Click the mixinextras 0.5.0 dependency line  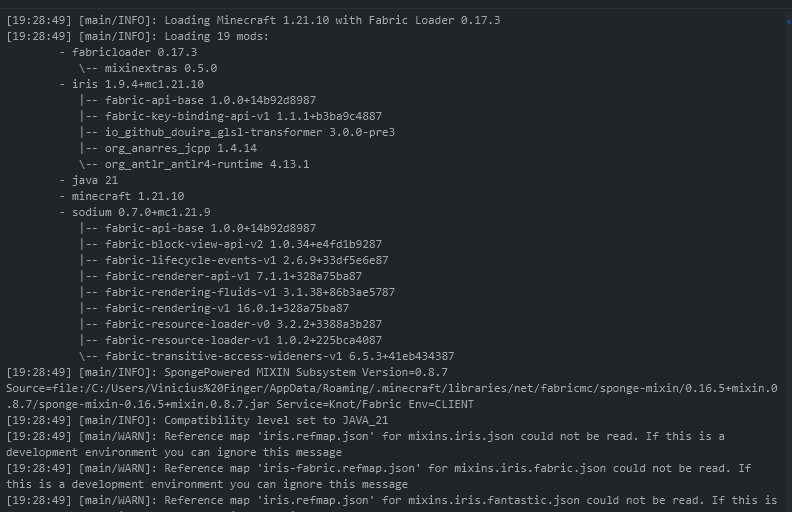coord(160,68)
